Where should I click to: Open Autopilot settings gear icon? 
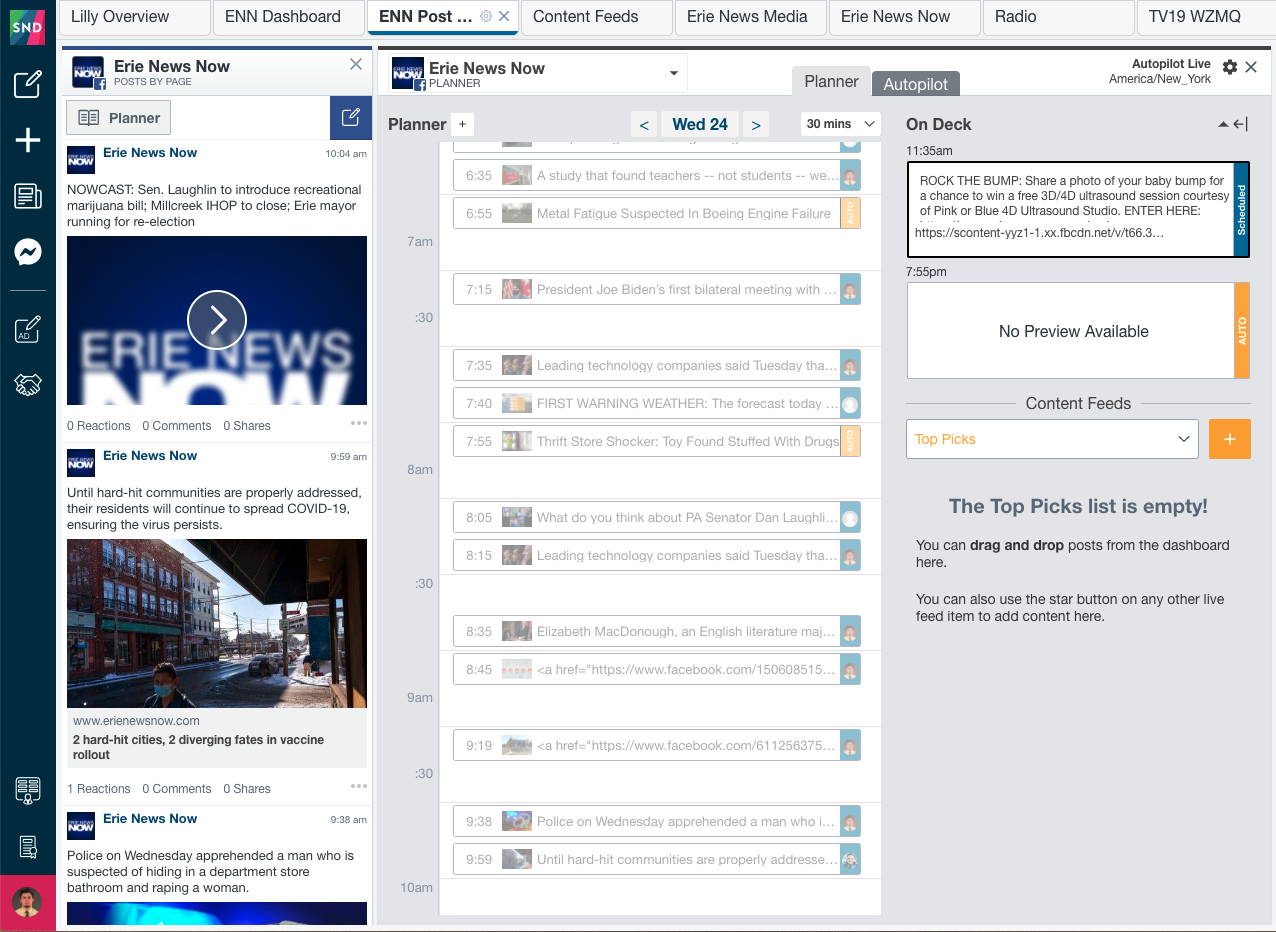click(1230, 67)
